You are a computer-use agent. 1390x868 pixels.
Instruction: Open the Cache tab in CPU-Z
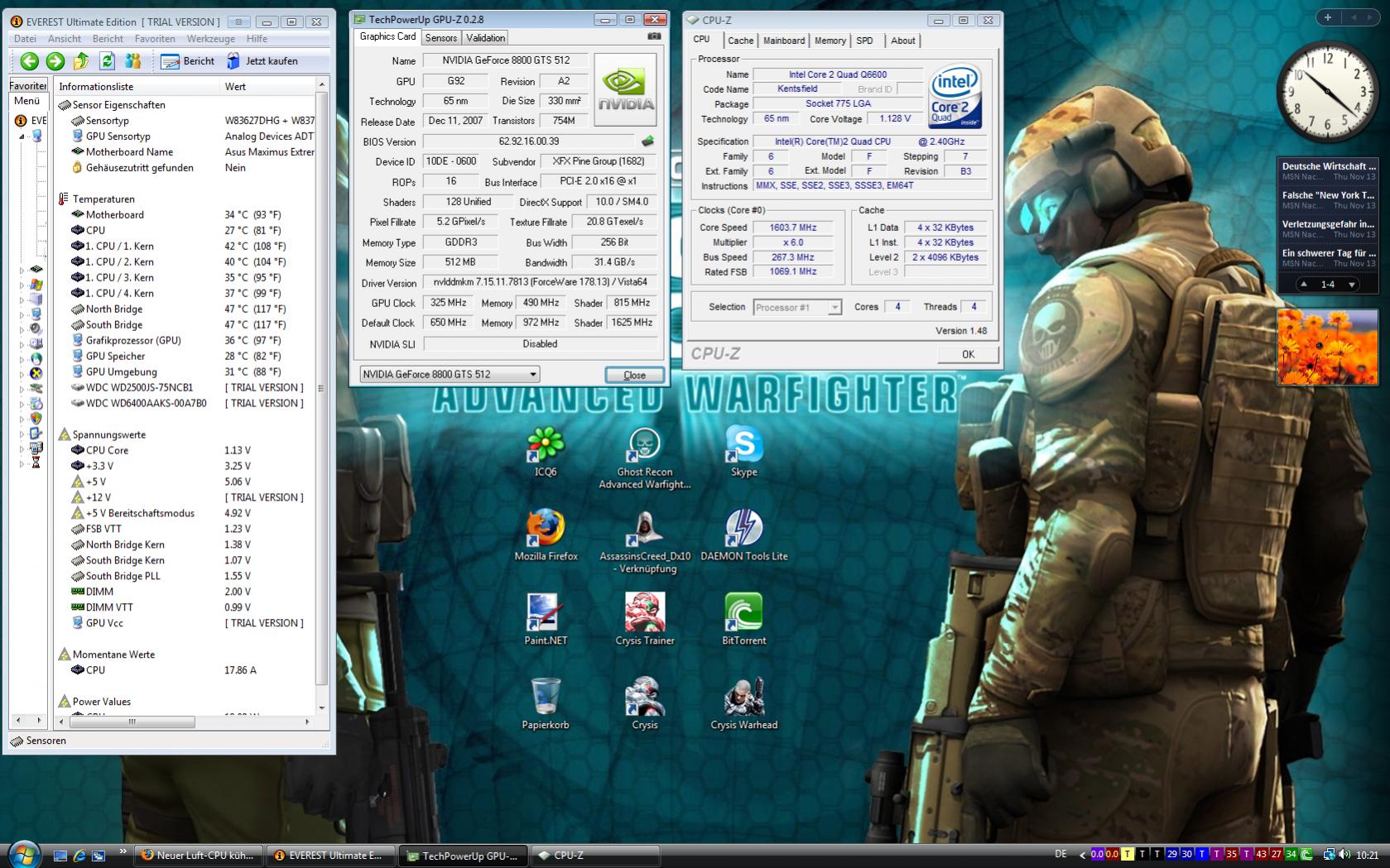[740, 41]
